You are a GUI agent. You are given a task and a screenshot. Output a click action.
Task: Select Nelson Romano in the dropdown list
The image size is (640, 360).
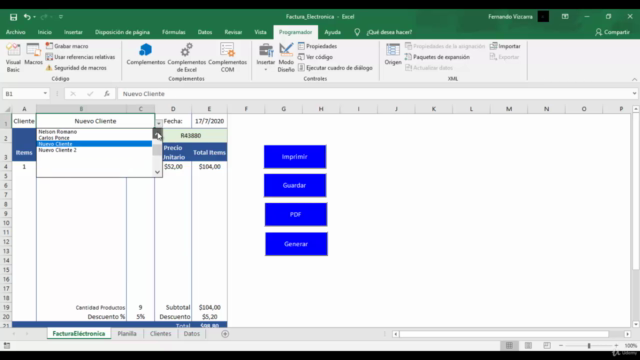tap(94, 132)
